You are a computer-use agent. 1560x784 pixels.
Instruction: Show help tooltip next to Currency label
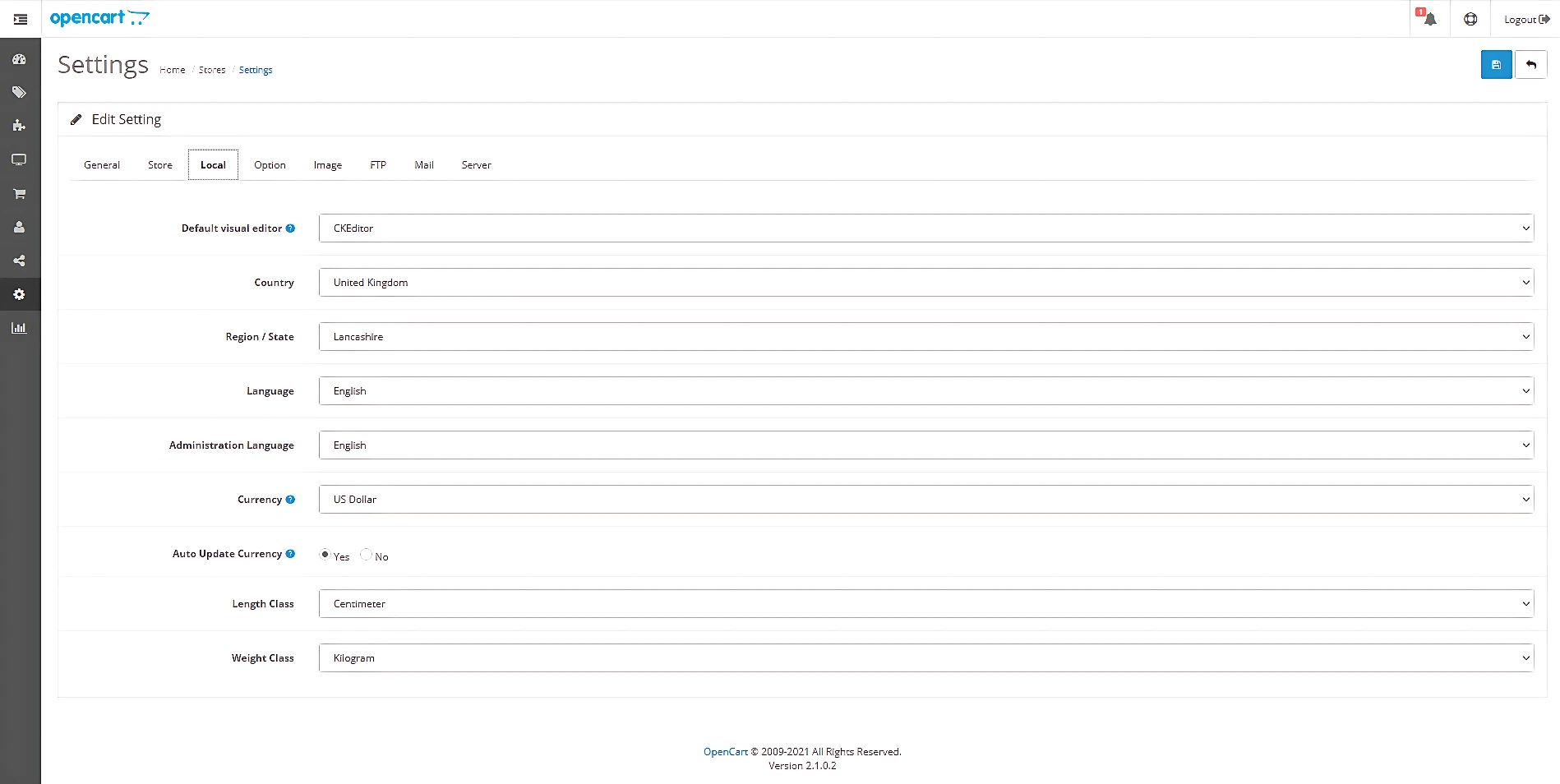click(290, 500)
